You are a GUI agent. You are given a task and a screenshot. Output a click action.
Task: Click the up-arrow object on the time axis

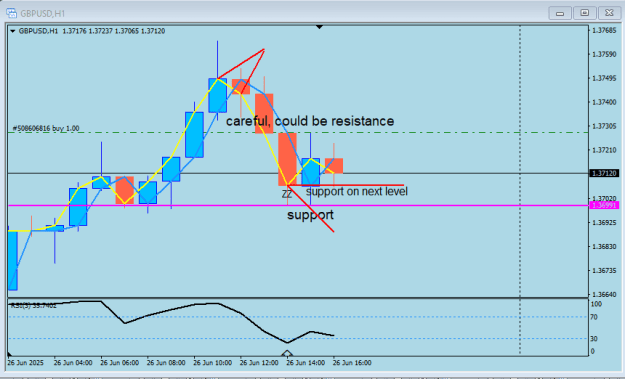(x=287, y=353)
